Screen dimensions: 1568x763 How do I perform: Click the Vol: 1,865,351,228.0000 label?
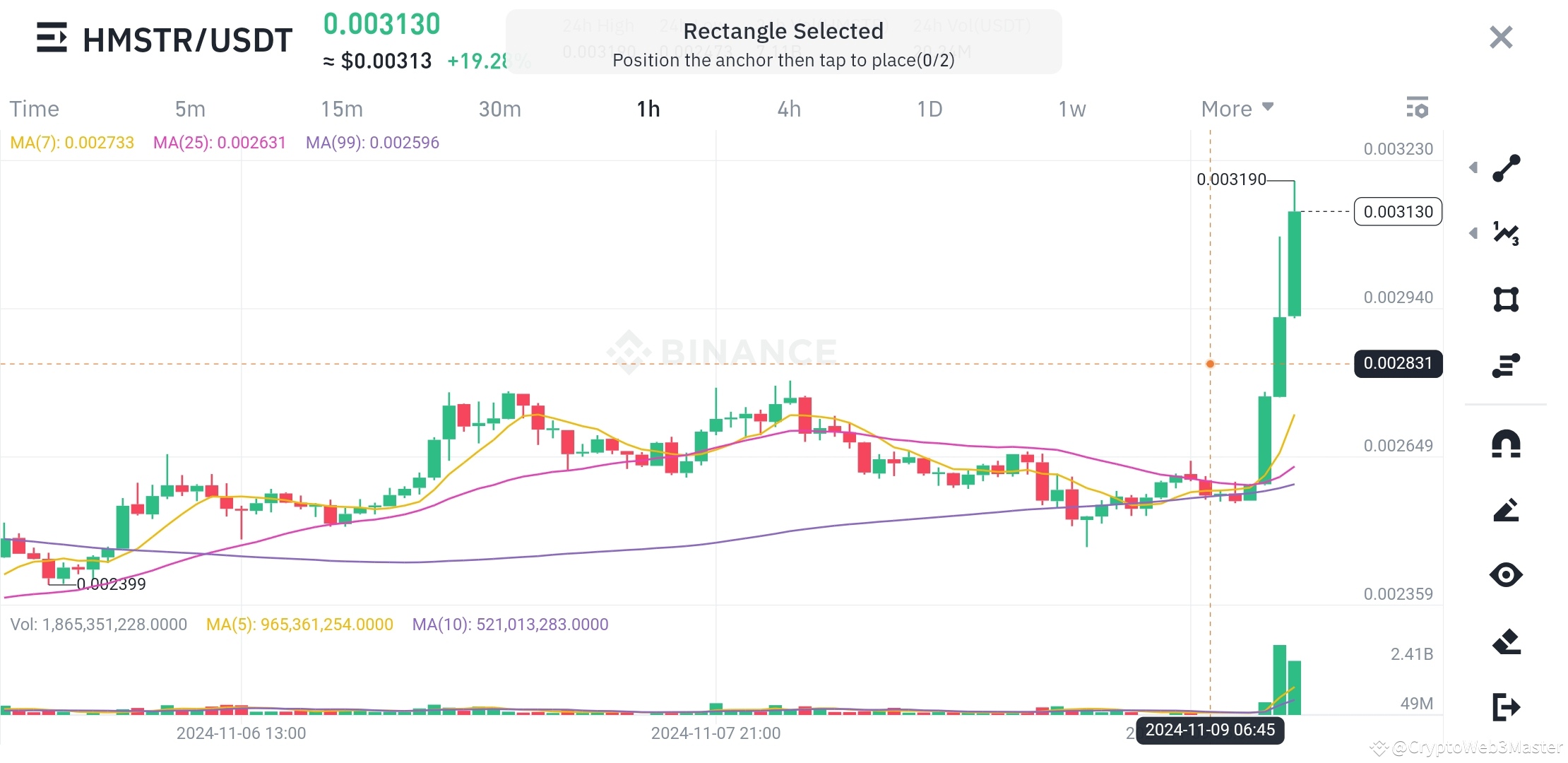click(99, 625)
